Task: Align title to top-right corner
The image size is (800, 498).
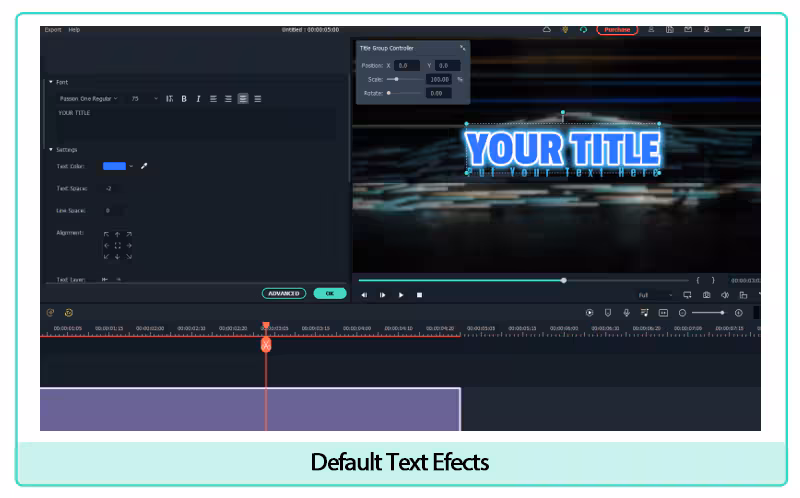Action: [129, 234]
